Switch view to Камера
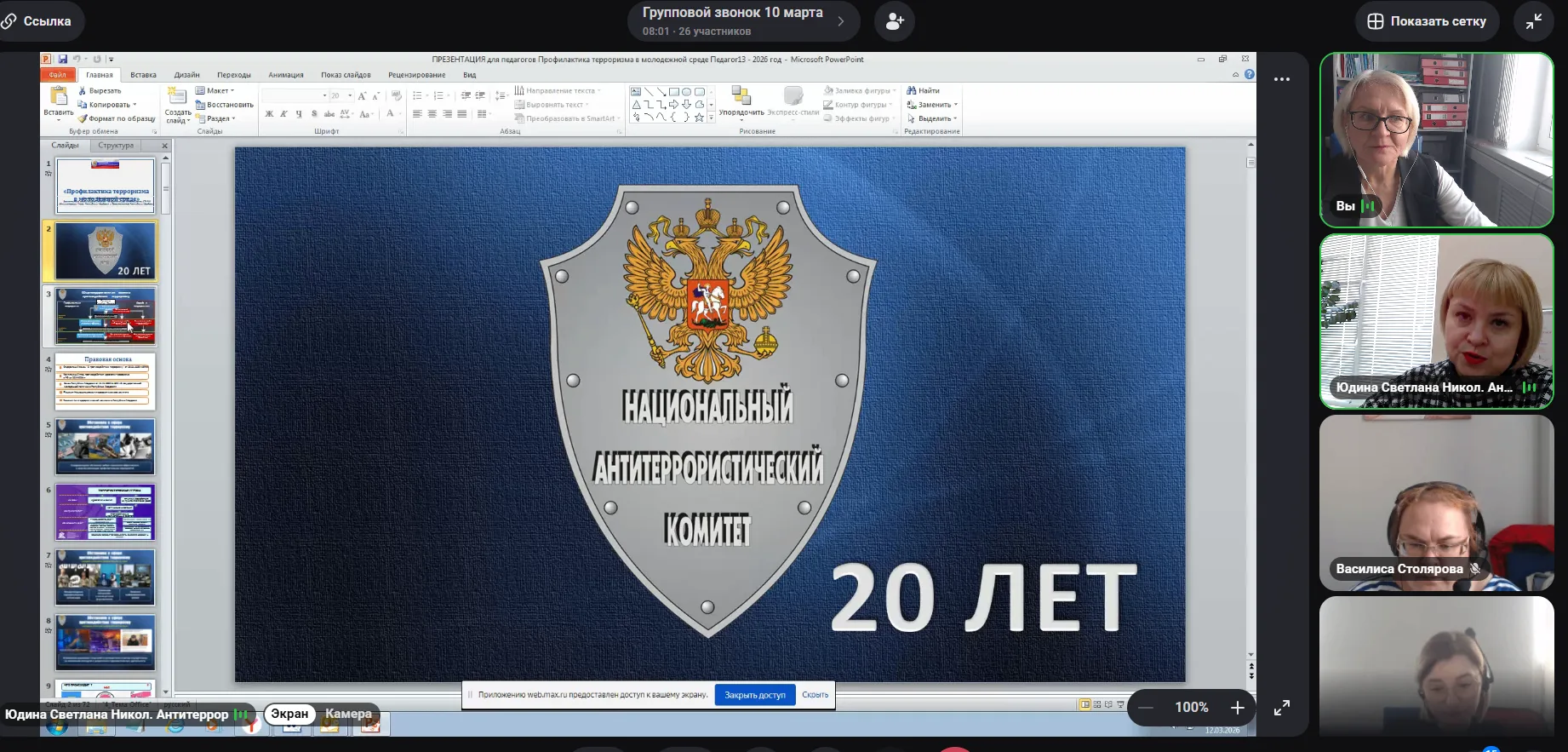Image resolution: width=1568 pixels, height=752 pixels. [x=348, y=714]
